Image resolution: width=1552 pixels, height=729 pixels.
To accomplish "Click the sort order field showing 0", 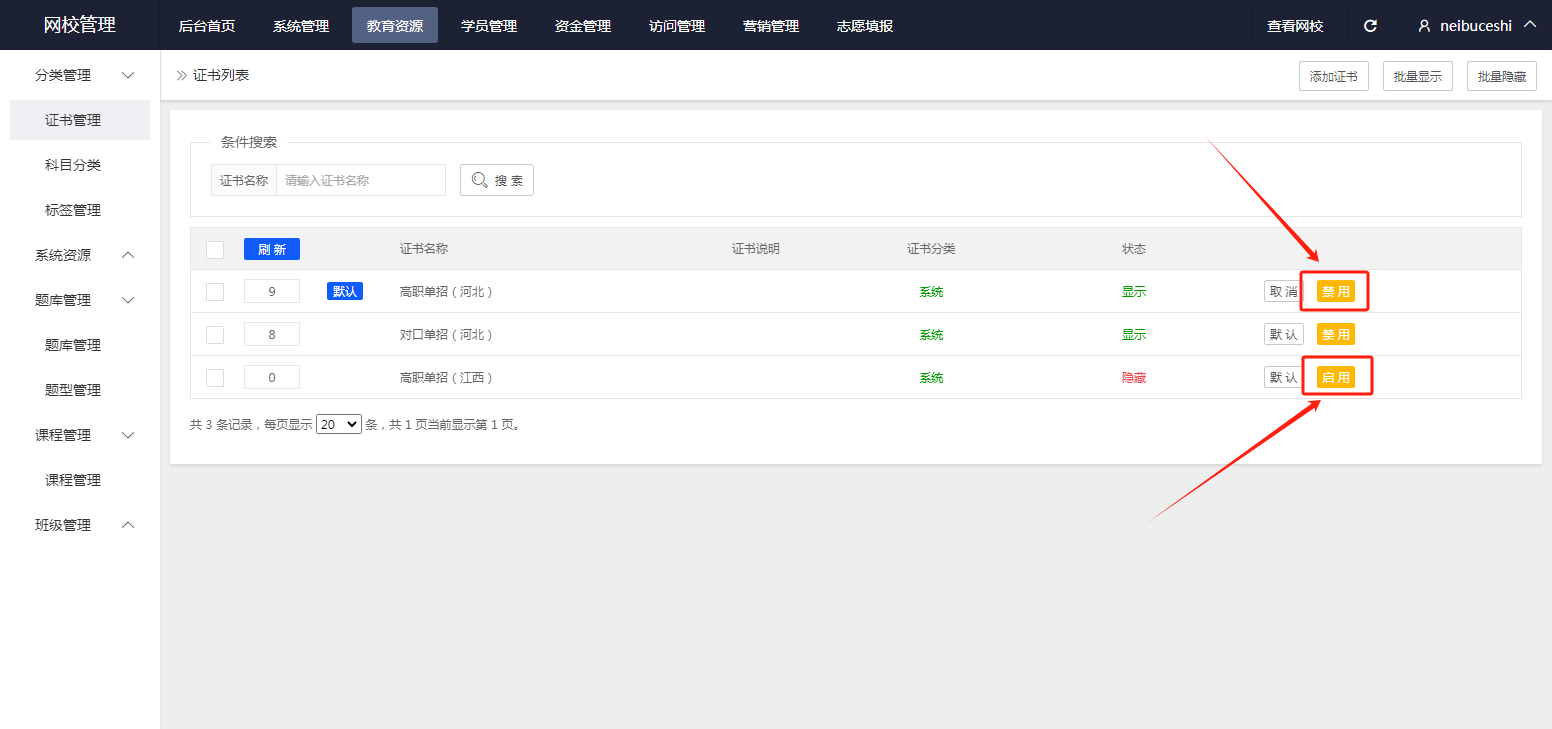I will (x=272, y=378).
